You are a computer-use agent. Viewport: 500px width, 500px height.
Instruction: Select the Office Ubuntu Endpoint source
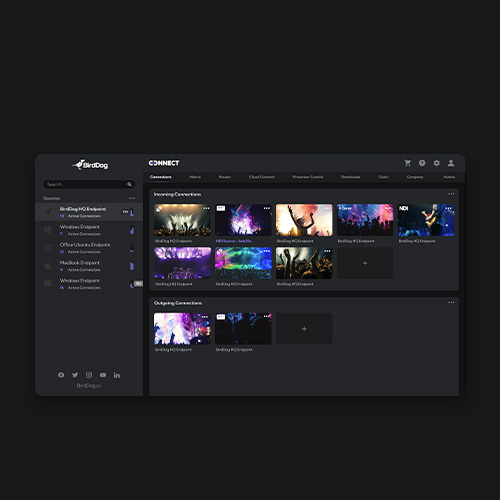[89, 248]
